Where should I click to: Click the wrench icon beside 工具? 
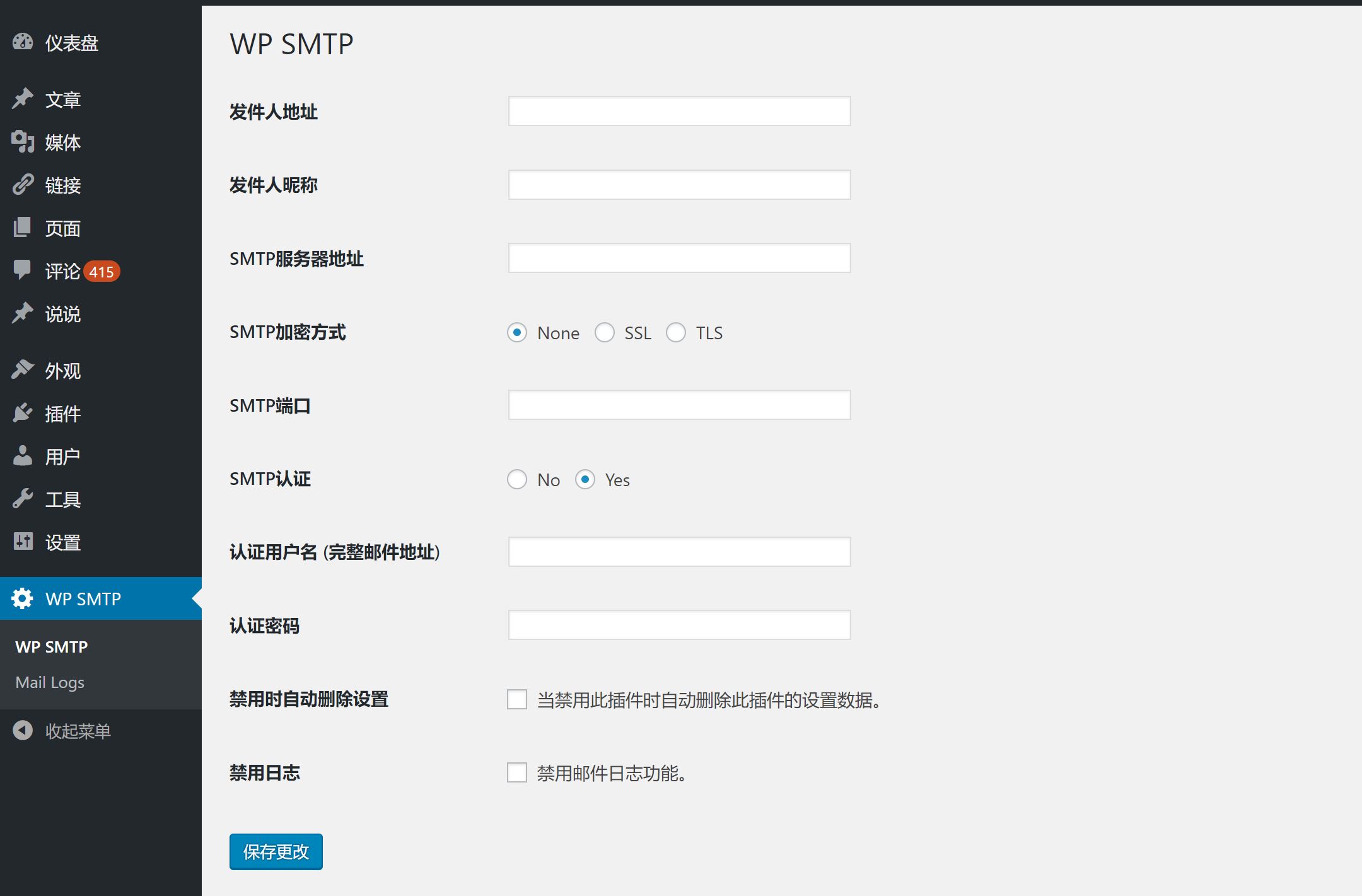[x=23, y=499]
